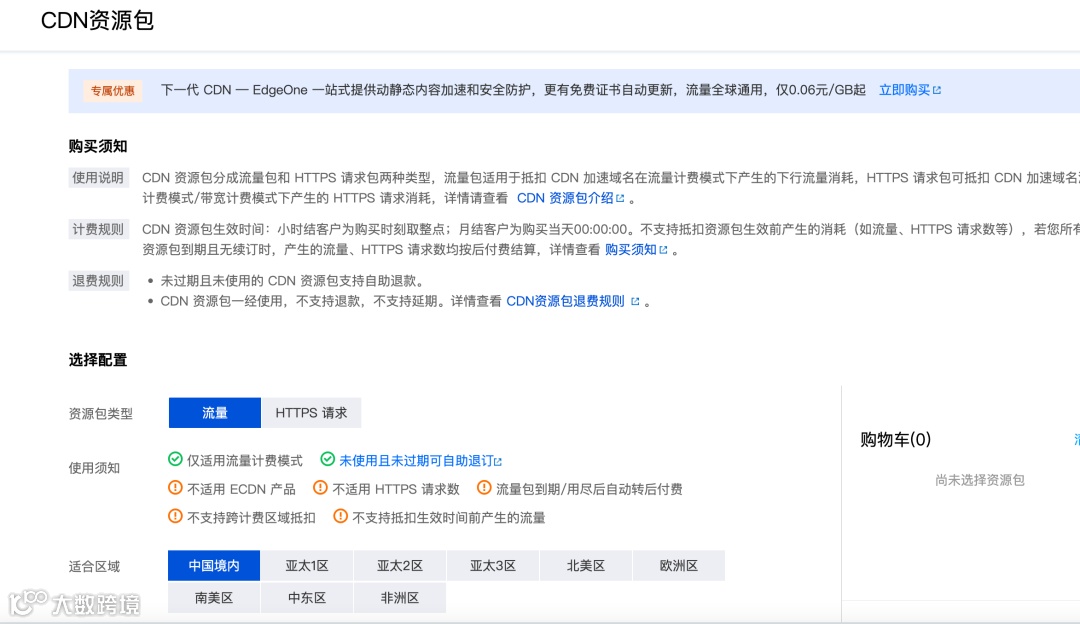Choose the 亚太1区 region
Image resolution: width=1080 pixels, height=624 pixels.
(x=307, y=565)
